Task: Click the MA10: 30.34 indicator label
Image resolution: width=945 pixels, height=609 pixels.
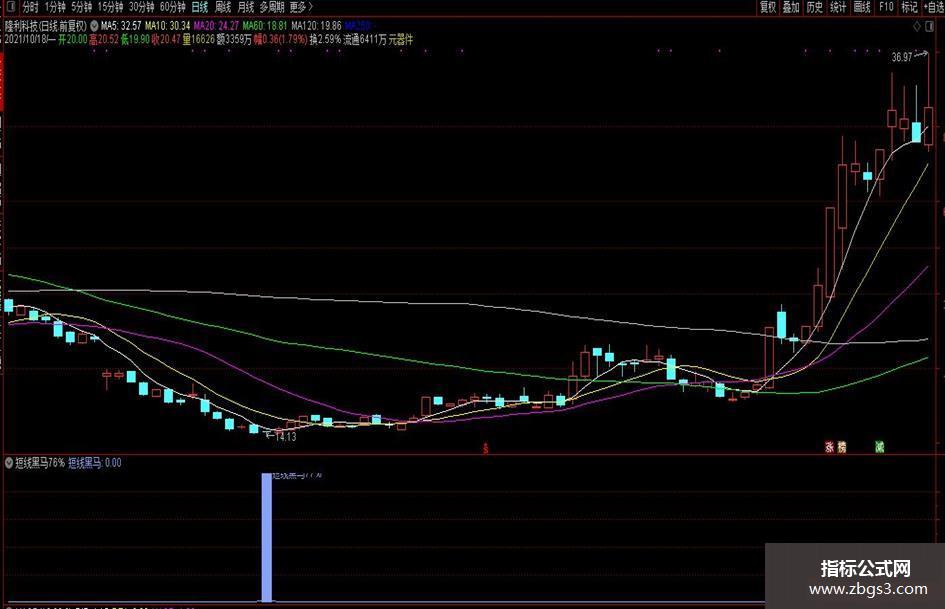Action: pyautogui.click(x=168, y=26)
